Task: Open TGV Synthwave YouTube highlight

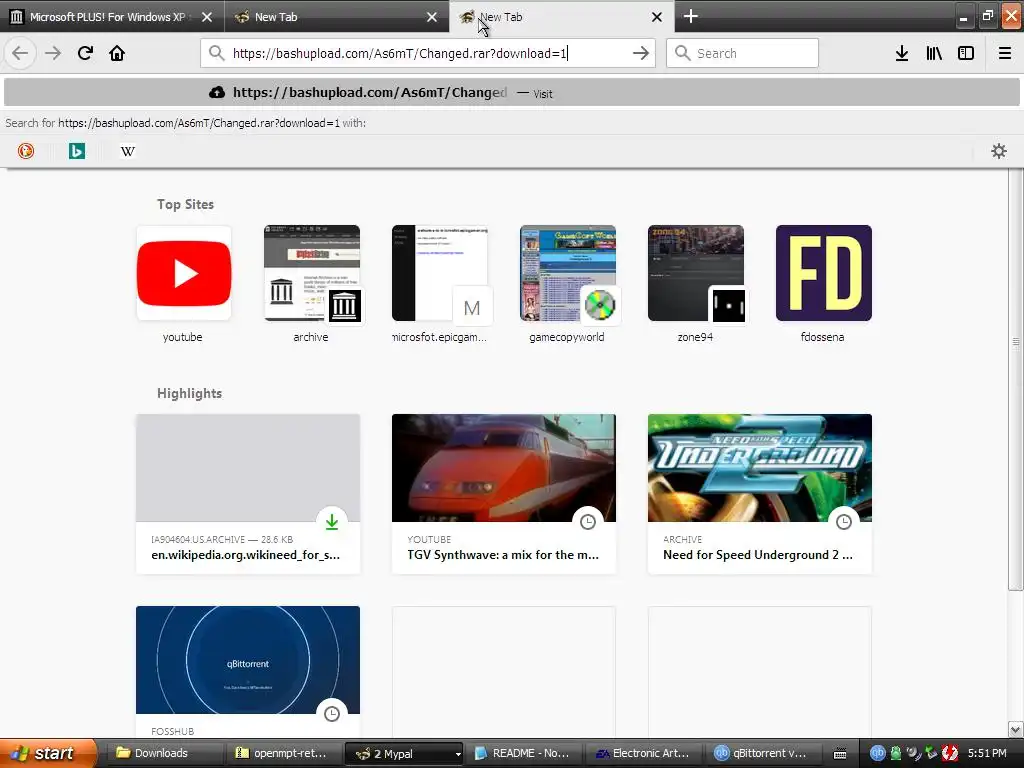Action: pyautogui.click(x=504, y=494)
